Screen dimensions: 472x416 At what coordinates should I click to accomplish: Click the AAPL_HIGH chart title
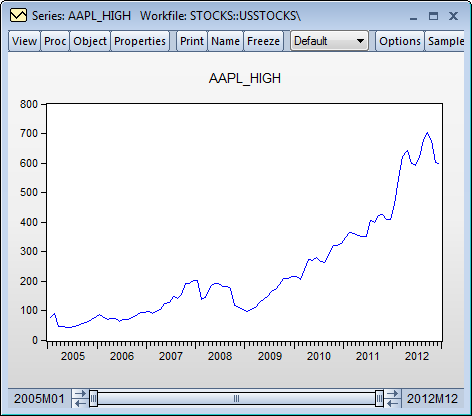(245, 79)
